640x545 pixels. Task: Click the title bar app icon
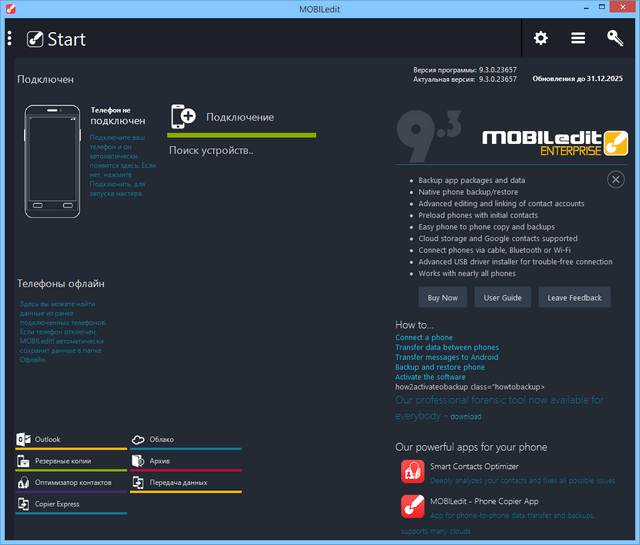(x=11, y=9)
